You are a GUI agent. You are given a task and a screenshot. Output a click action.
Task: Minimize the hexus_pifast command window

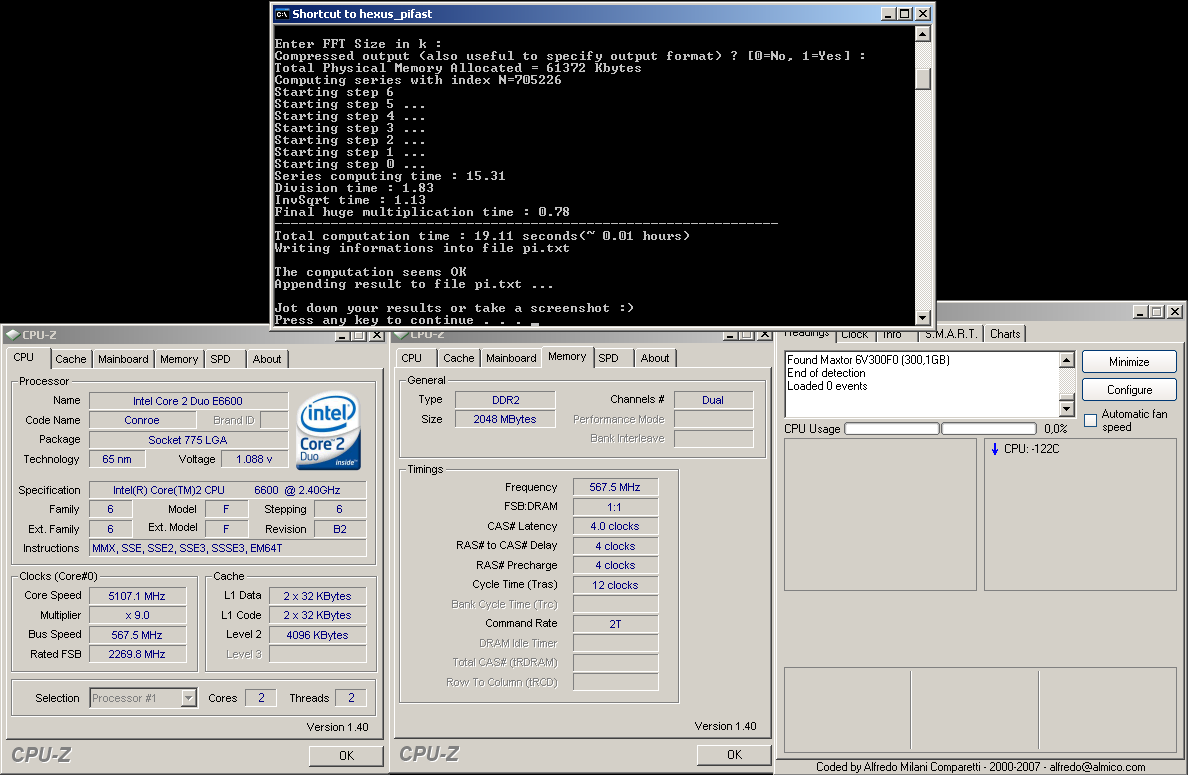[x=889, y=14]
